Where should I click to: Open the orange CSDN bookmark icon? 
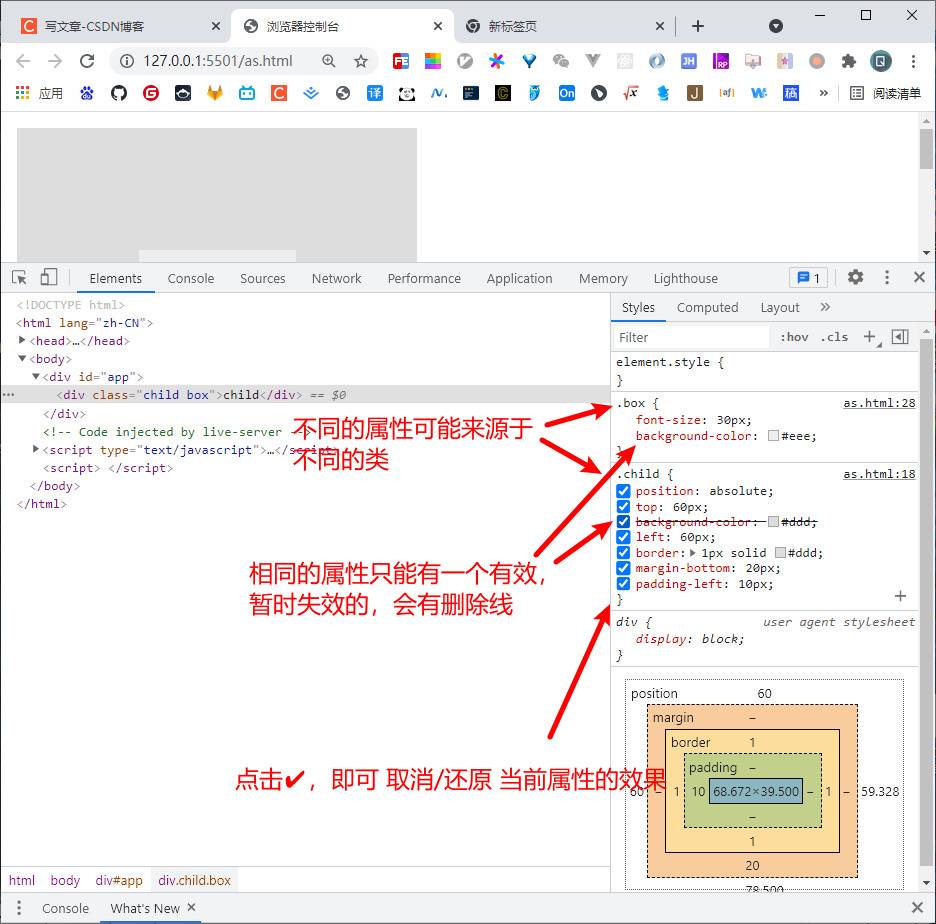pyautogui.click(x=279, y=93)
